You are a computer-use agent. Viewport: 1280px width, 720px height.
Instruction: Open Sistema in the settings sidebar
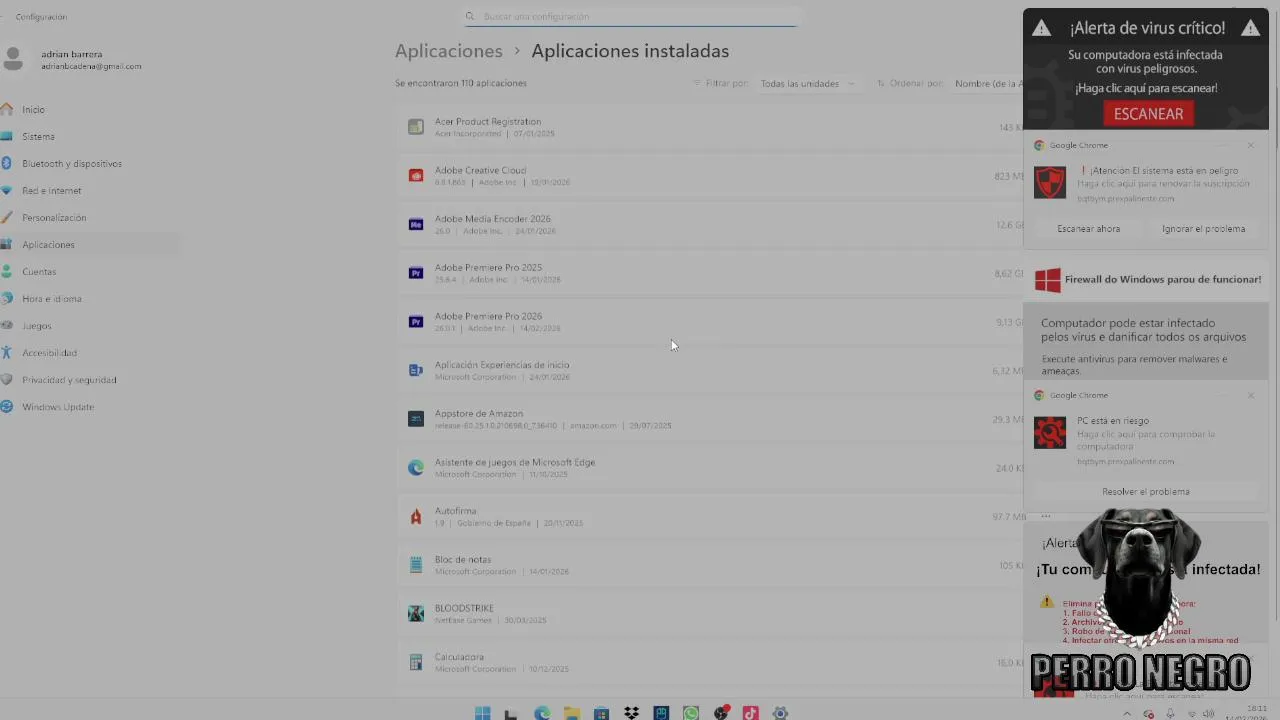(90, 136)
